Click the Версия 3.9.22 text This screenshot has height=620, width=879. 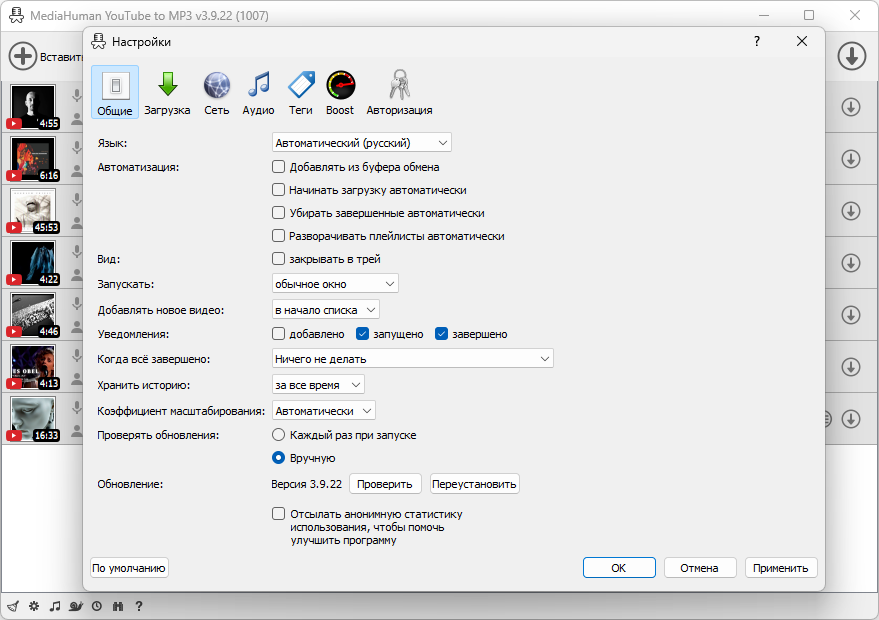(307, 484)
